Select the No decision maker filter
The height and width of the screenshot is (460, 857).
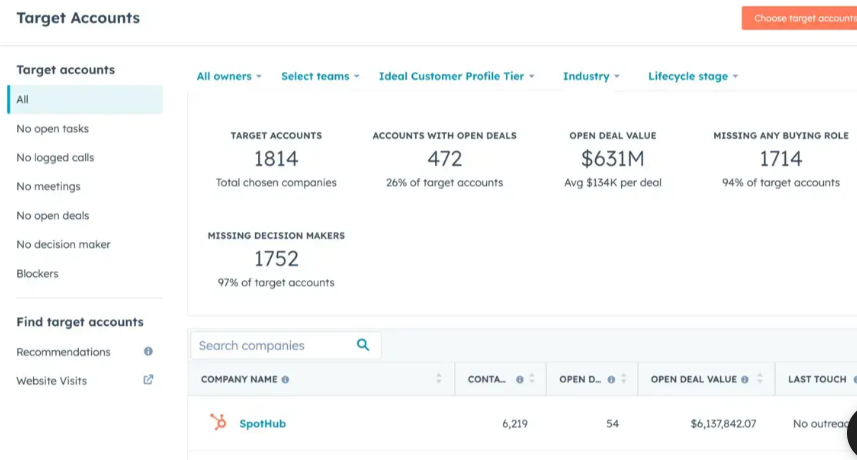pos(63,245)
